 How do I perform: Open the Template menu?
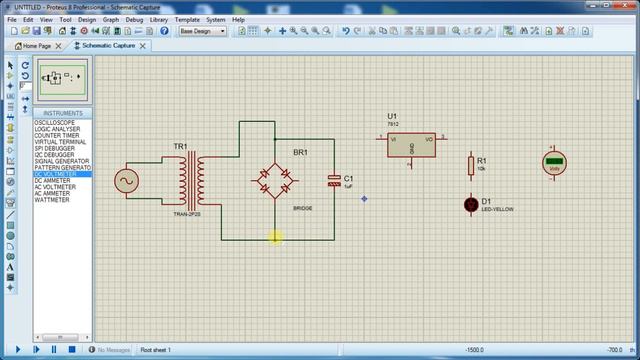tap(187, 20)
